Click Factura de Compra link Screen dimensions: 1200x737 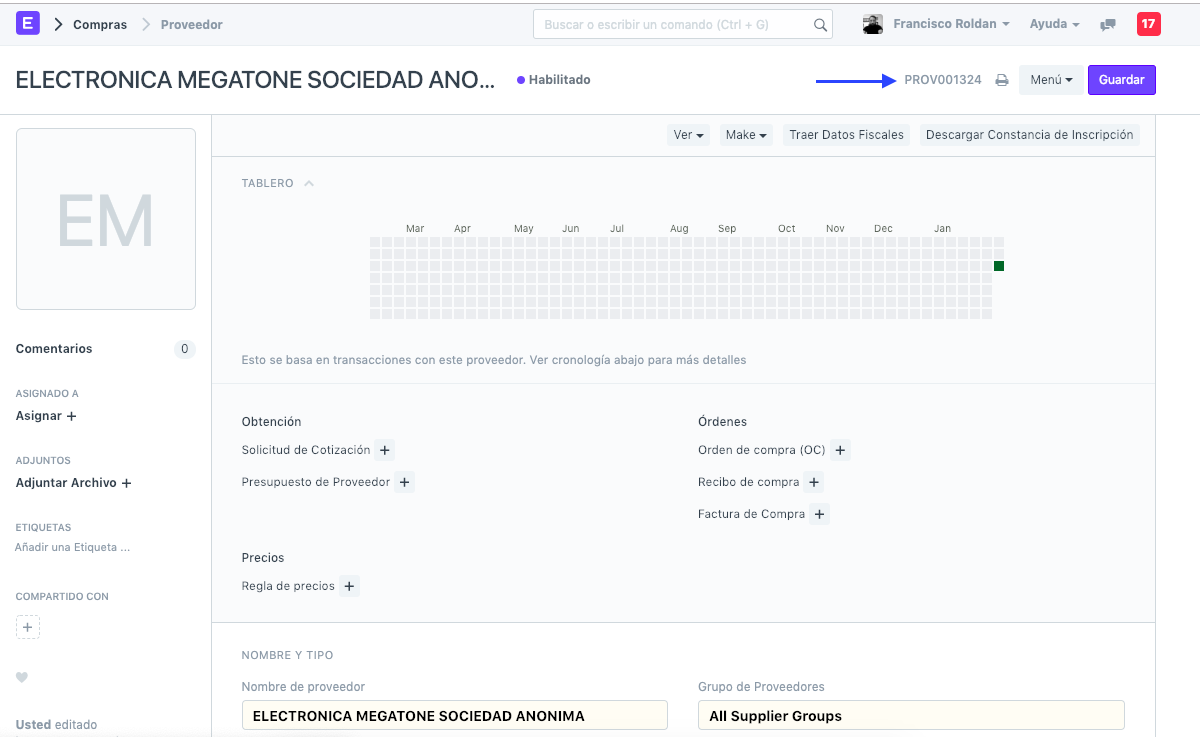(751, 515)
